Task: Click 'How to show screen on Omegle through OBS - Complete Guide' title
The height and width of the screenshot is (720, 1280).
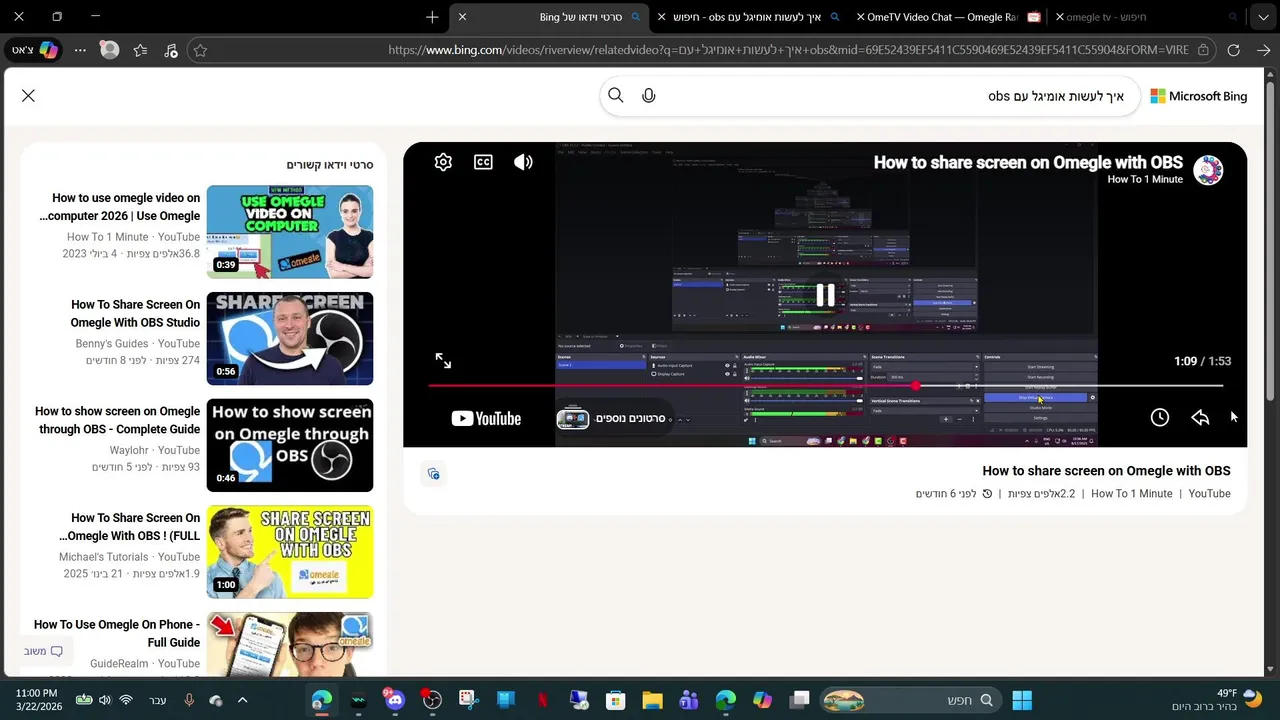Action: click(118, 420)
